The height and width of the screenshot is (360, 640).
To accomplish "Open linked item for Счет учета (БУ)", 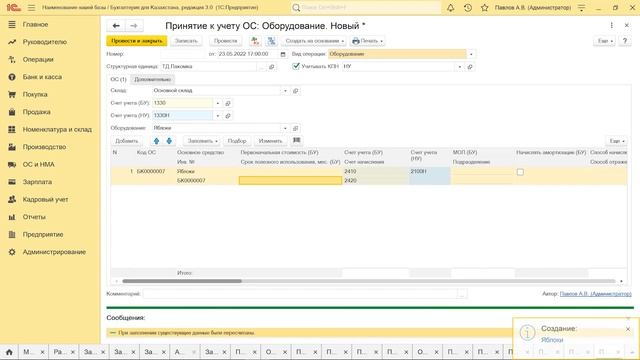I will (228, 103).
